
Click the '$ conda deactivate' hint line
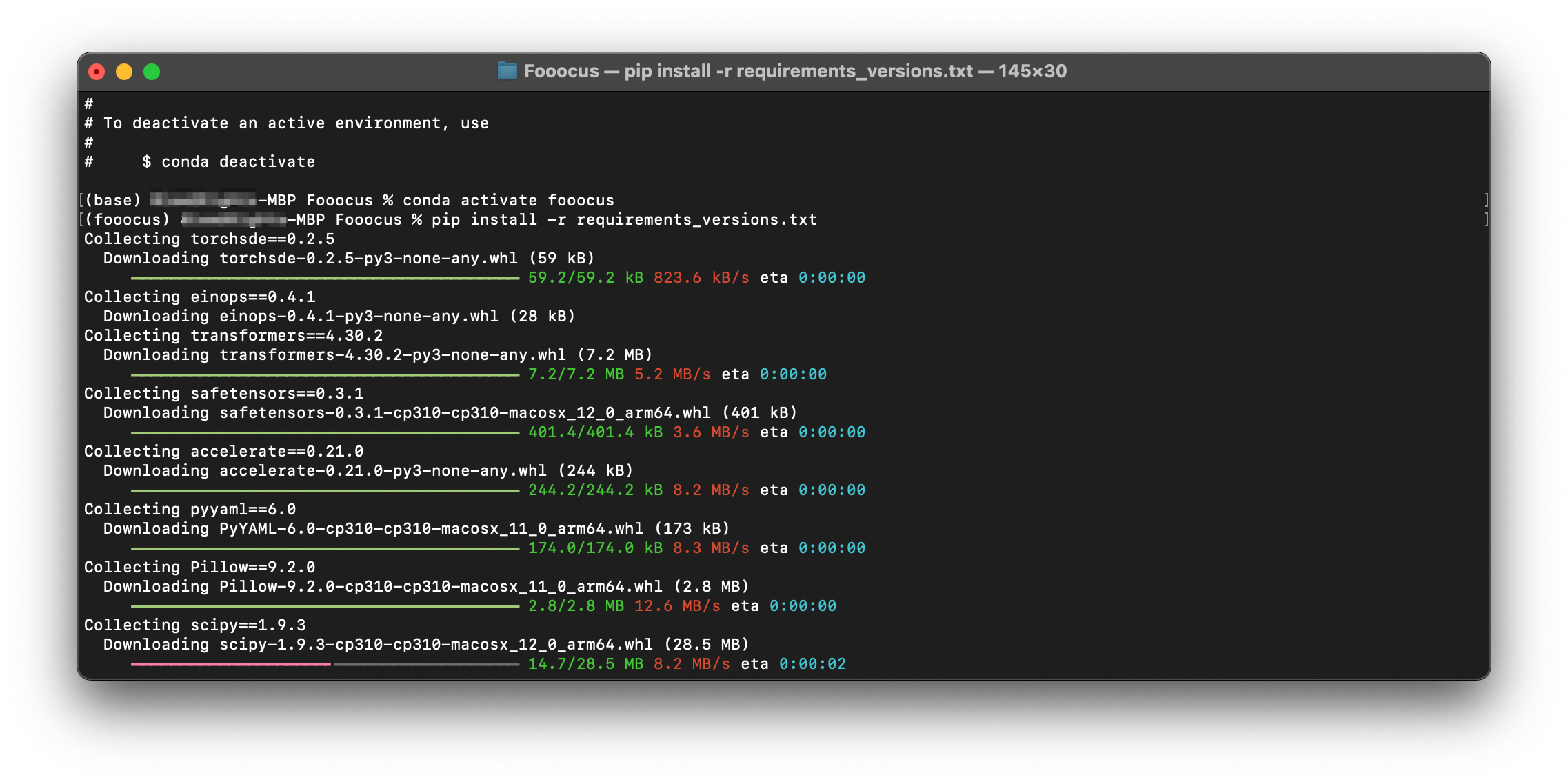[x=228, y=162]
